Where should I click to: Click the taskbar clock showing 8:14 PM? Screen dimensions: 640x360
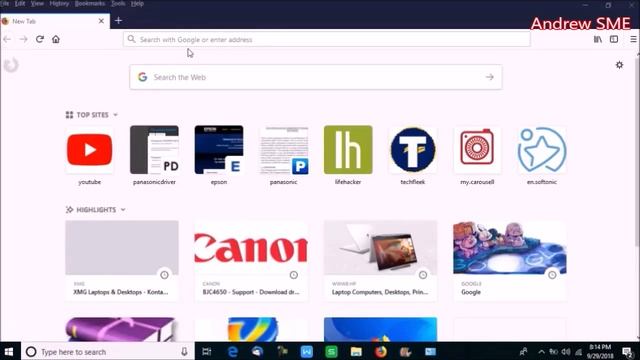click(x=600, y=351)
